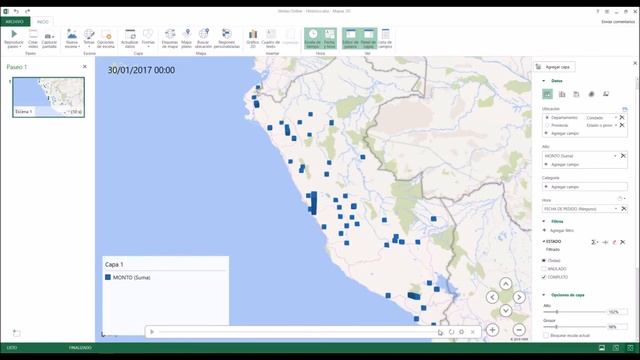This screenshot has height=360, width=640.
Task: Remove MONTO (Suma) height field
Action: pos(623,156)
